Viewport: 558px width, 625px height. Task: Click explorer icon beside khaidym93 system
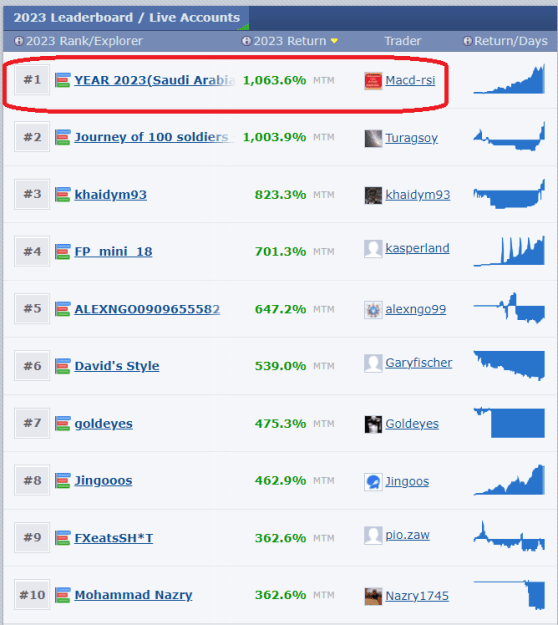[x=63, y=195]
